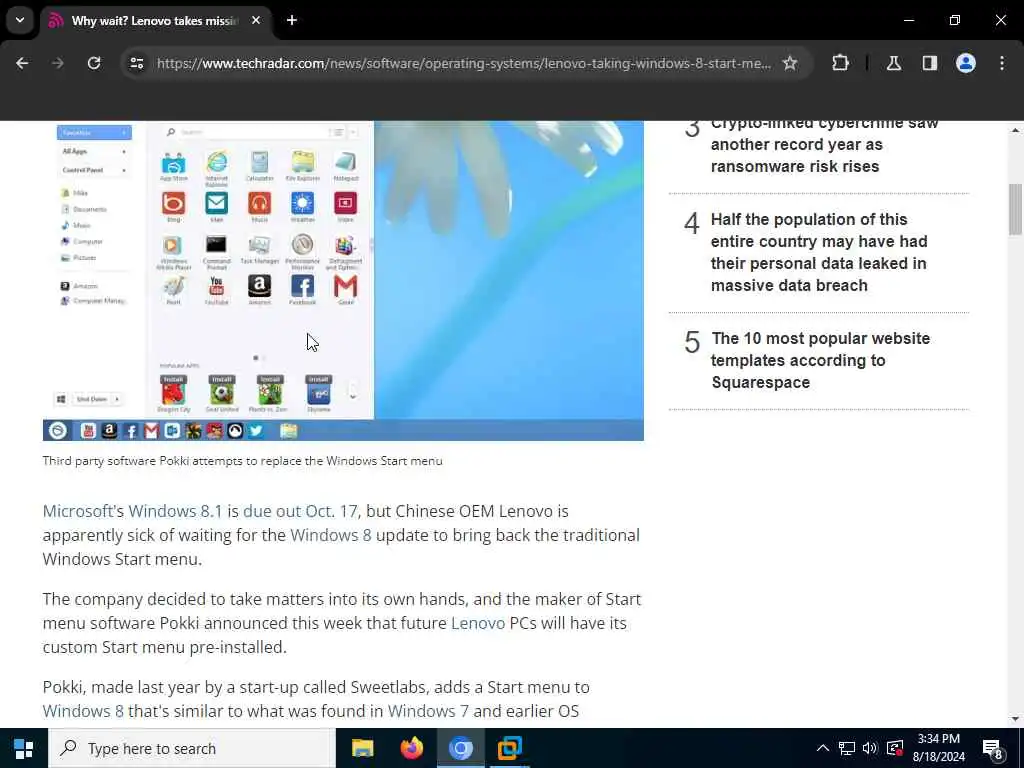Select the image caption about Pokki
Viewport: 1024px width, 768px height.
point(242,460)
